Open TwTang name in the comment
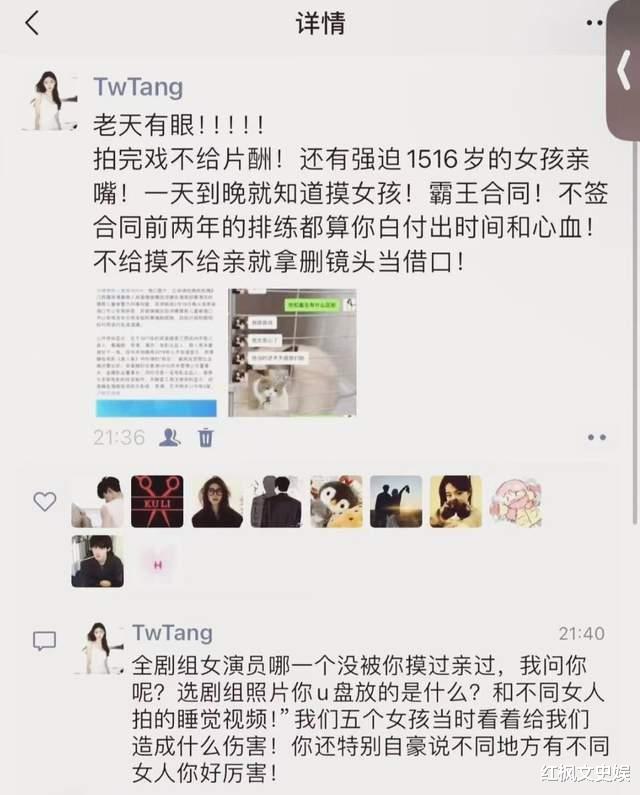The image size is (640, 795). pyautogui.click(x=172, y=633)
